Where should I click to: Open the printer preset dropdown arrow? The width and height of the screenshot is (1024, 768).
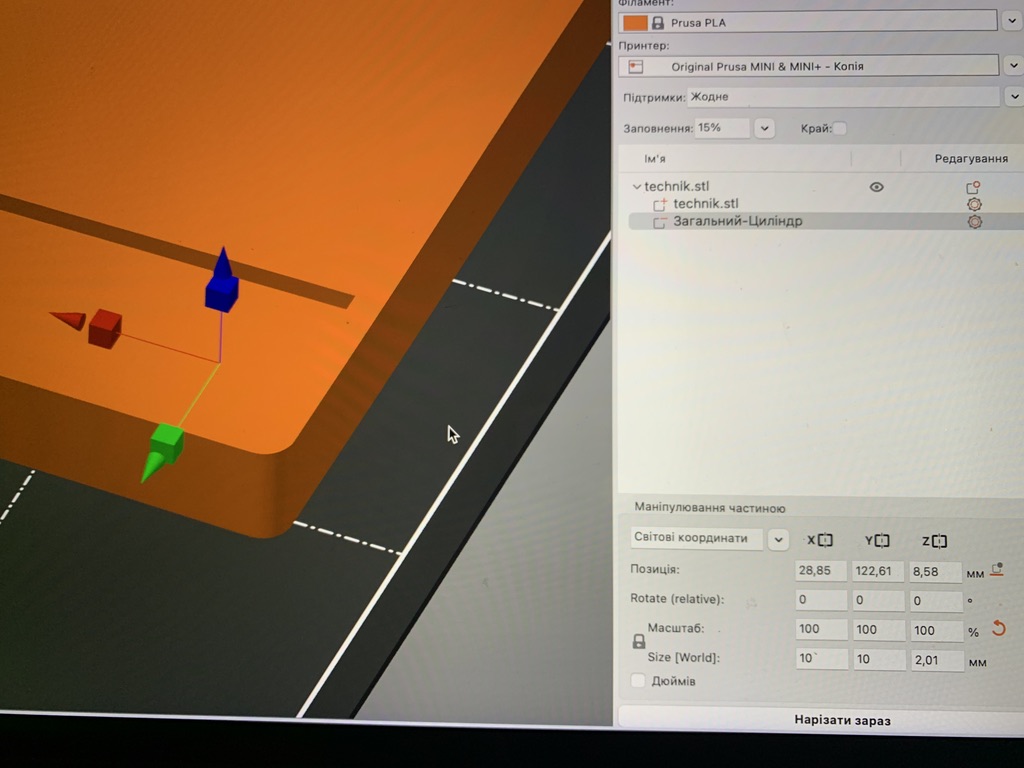click(x=1014, y=65)
